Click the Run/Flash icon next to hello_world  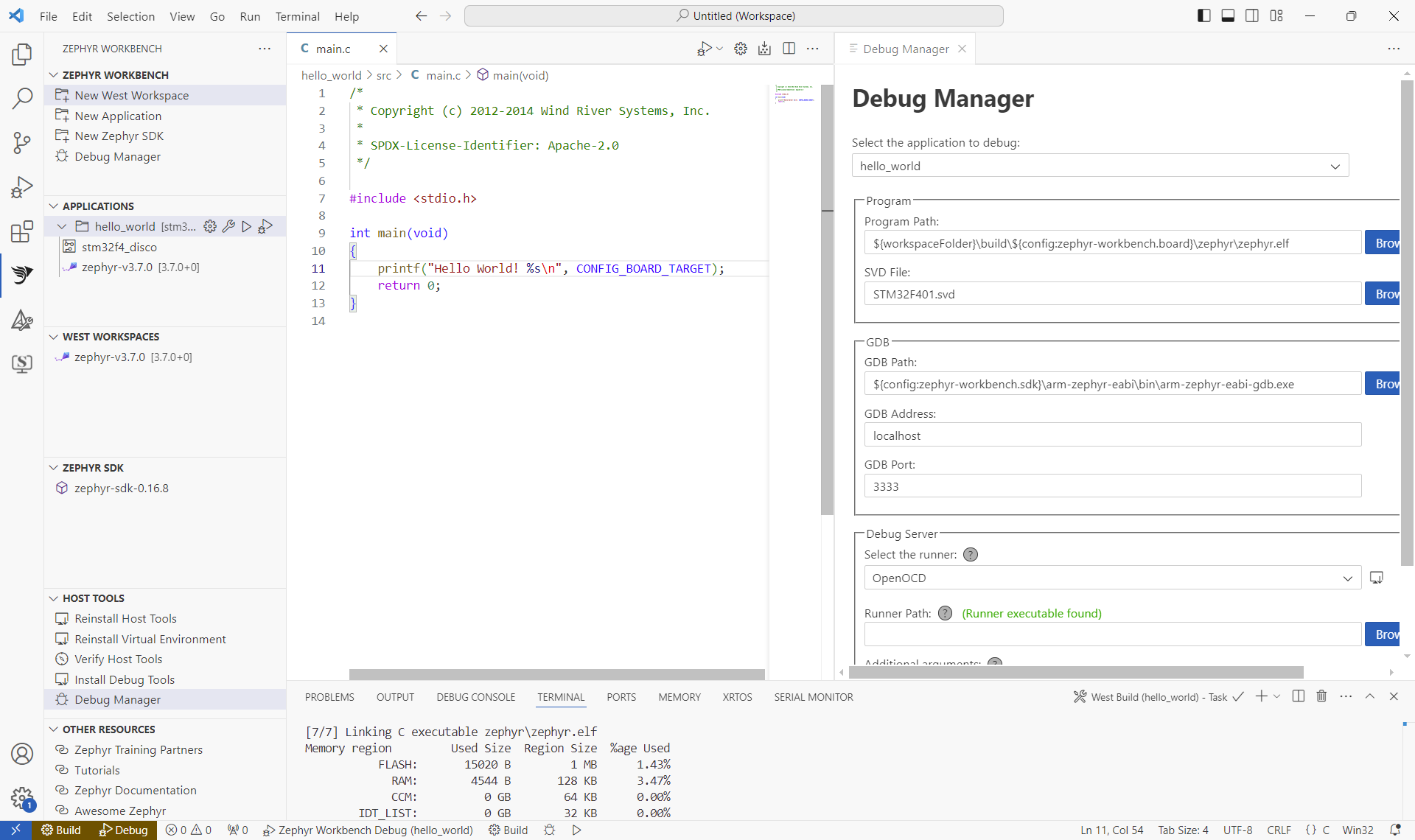click(246, 226)
